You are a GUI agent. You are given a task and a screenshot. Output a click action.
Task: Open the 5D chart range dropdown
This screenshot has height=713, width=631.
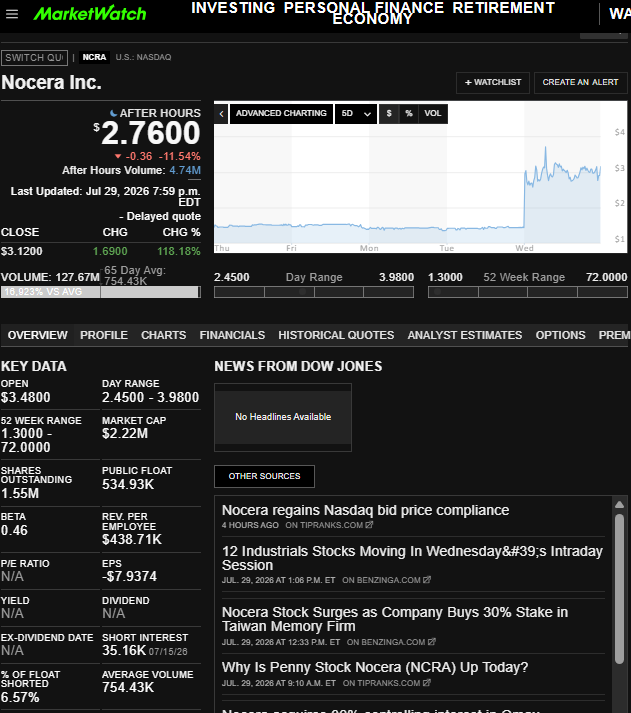(x=356, y=114)
